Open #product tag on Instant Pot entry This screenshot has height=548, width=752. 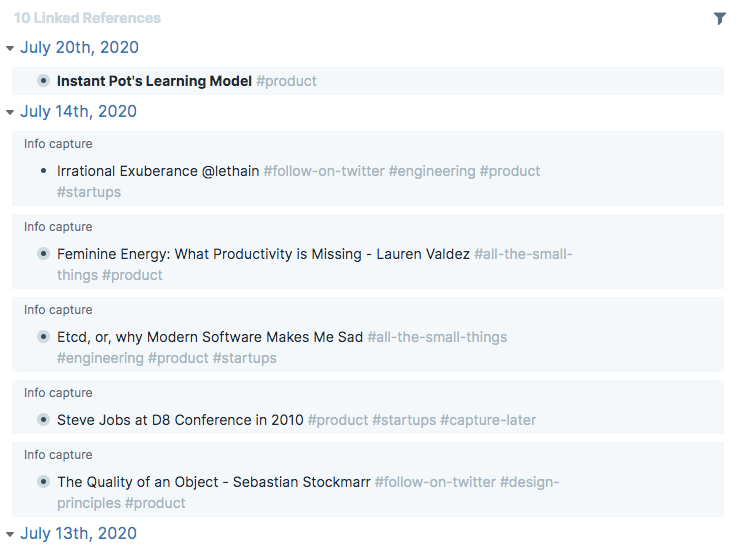(286, 81)
